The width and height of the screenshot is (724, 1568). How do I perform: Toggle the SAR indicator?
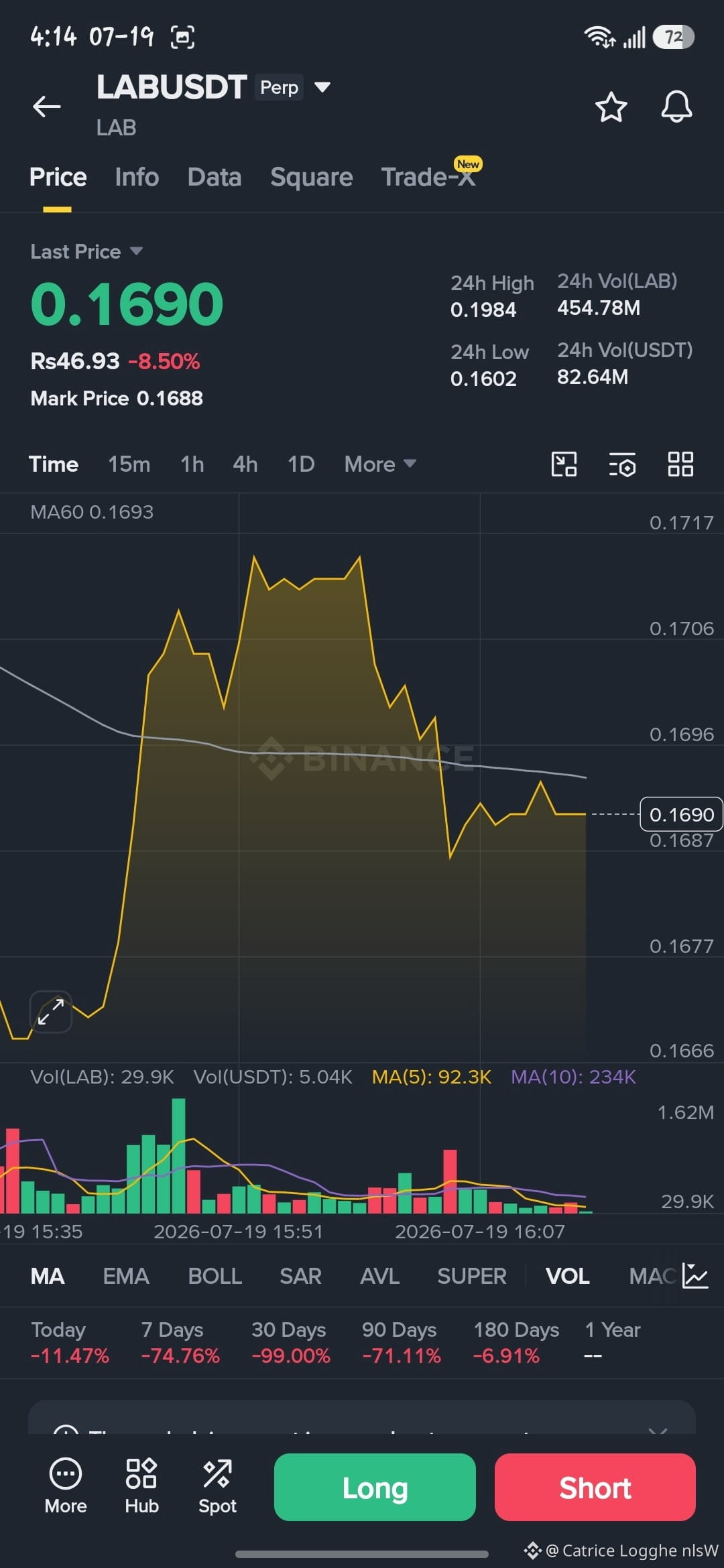click(300, 1276)
